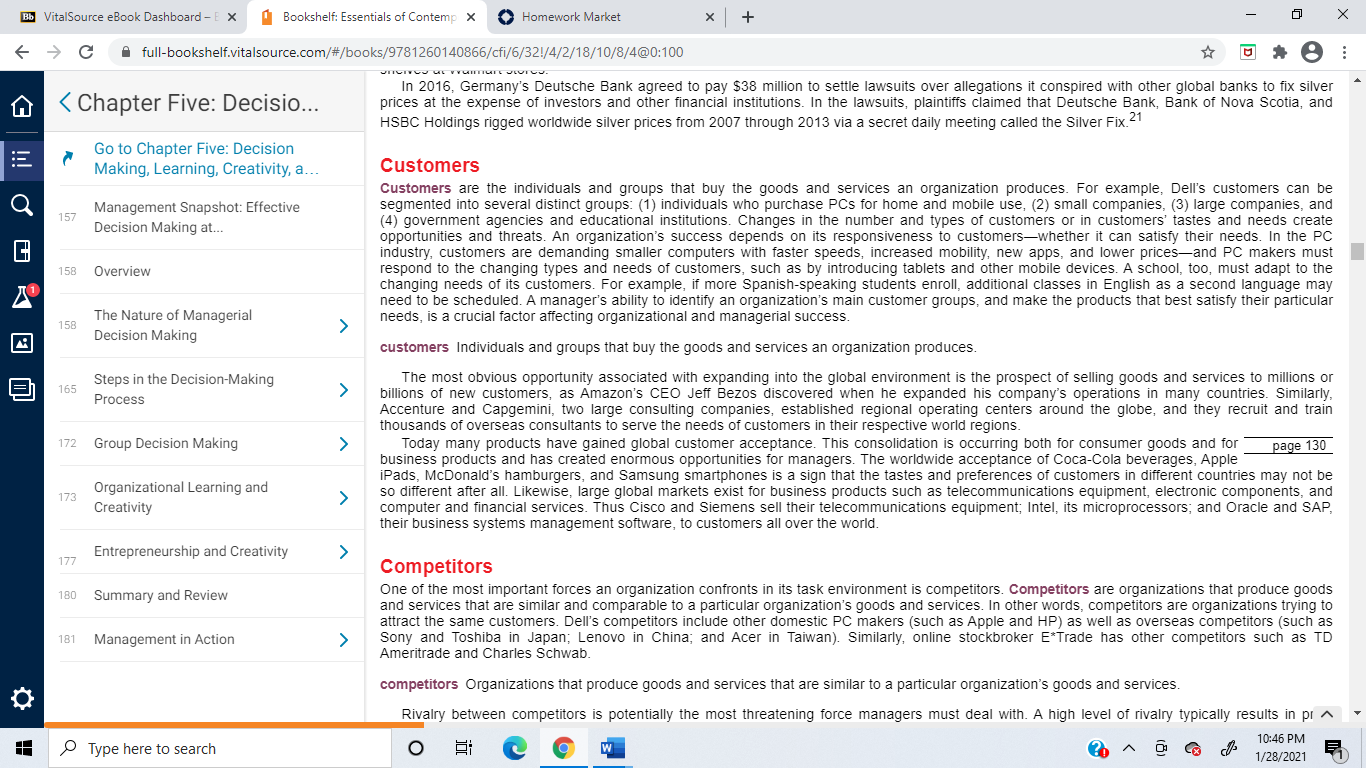Close the Homework Market tab
Screen dimensions: 1366x768
pos(710,17)
